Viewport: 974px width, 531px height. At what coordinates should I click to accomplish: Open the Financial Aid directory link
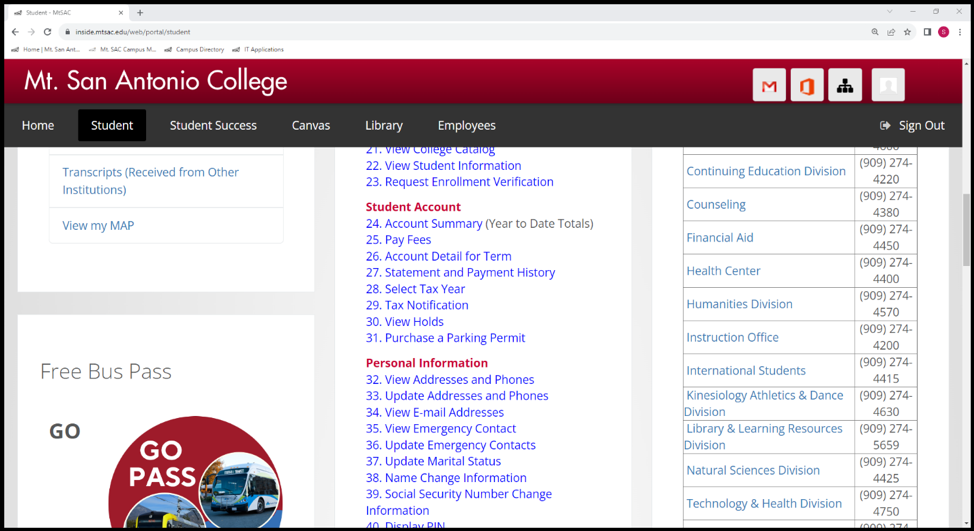[x=720, y=238]
